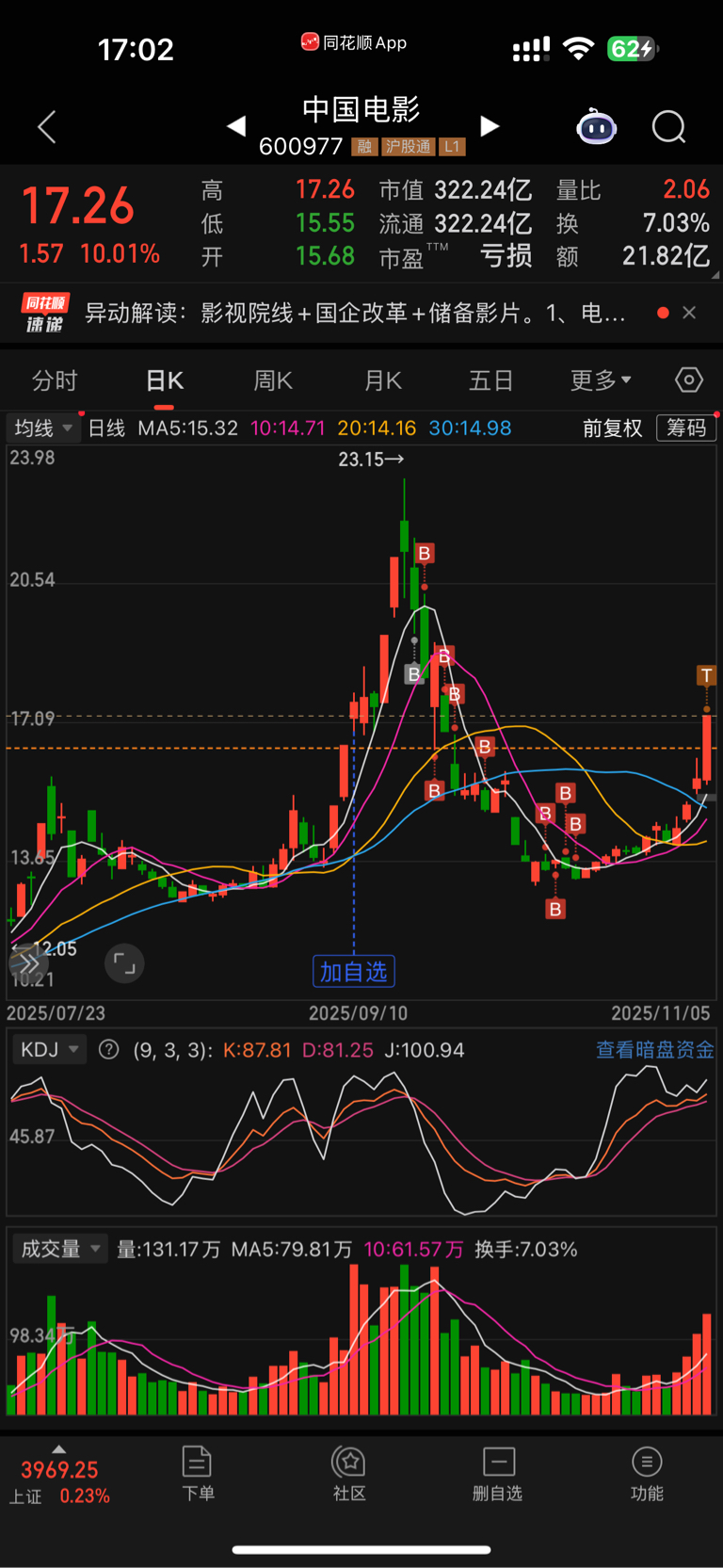Dismiss the 异动解读 news banner
Screen dimensions: 723x1568
pos(689,313)
